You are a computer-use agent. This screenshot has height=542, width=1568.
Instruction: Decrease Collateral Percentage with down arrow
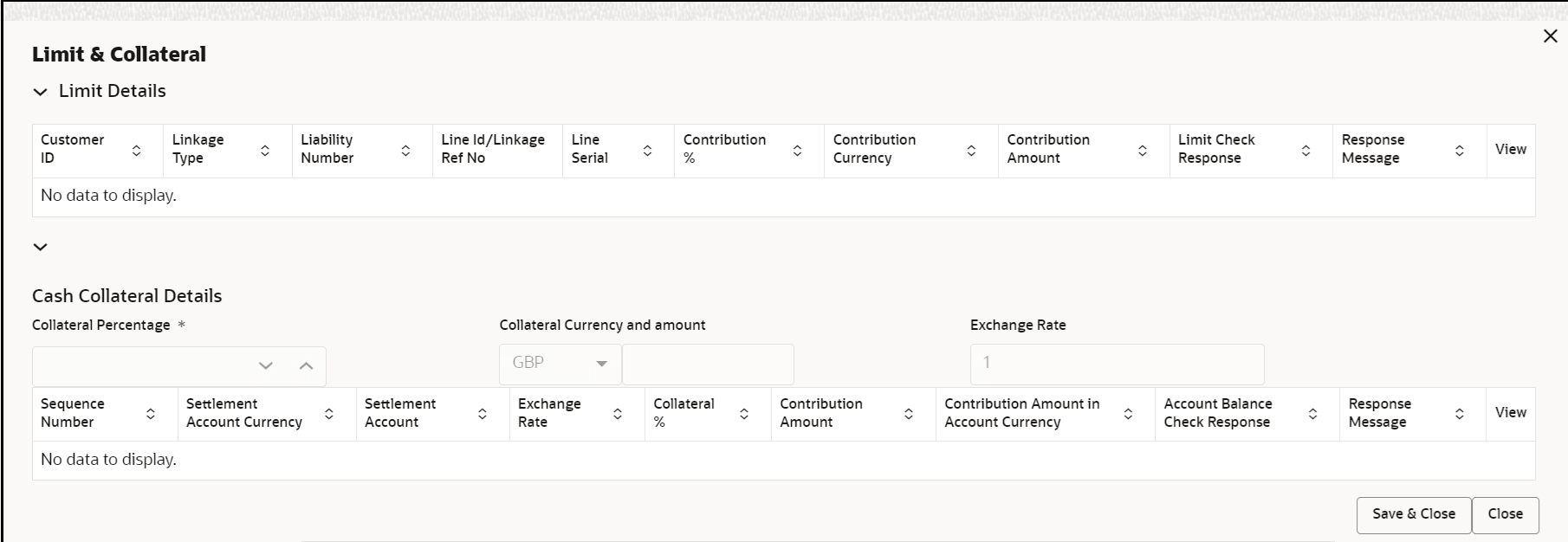click(x=266, y=366)
